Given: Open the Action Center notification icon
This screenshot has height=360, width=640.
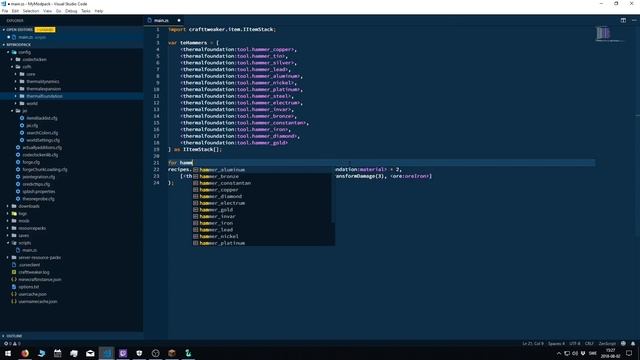Looking at the screenshot, I should tap(629, 353).
